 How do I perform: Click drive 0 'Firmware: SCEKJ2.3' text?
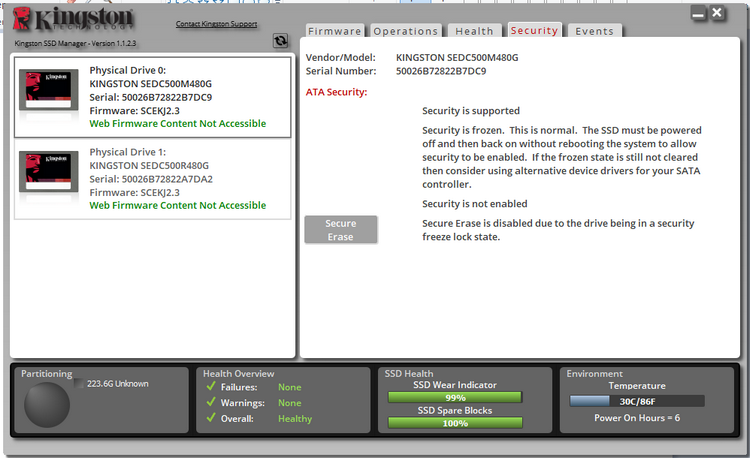click(134, 111)
